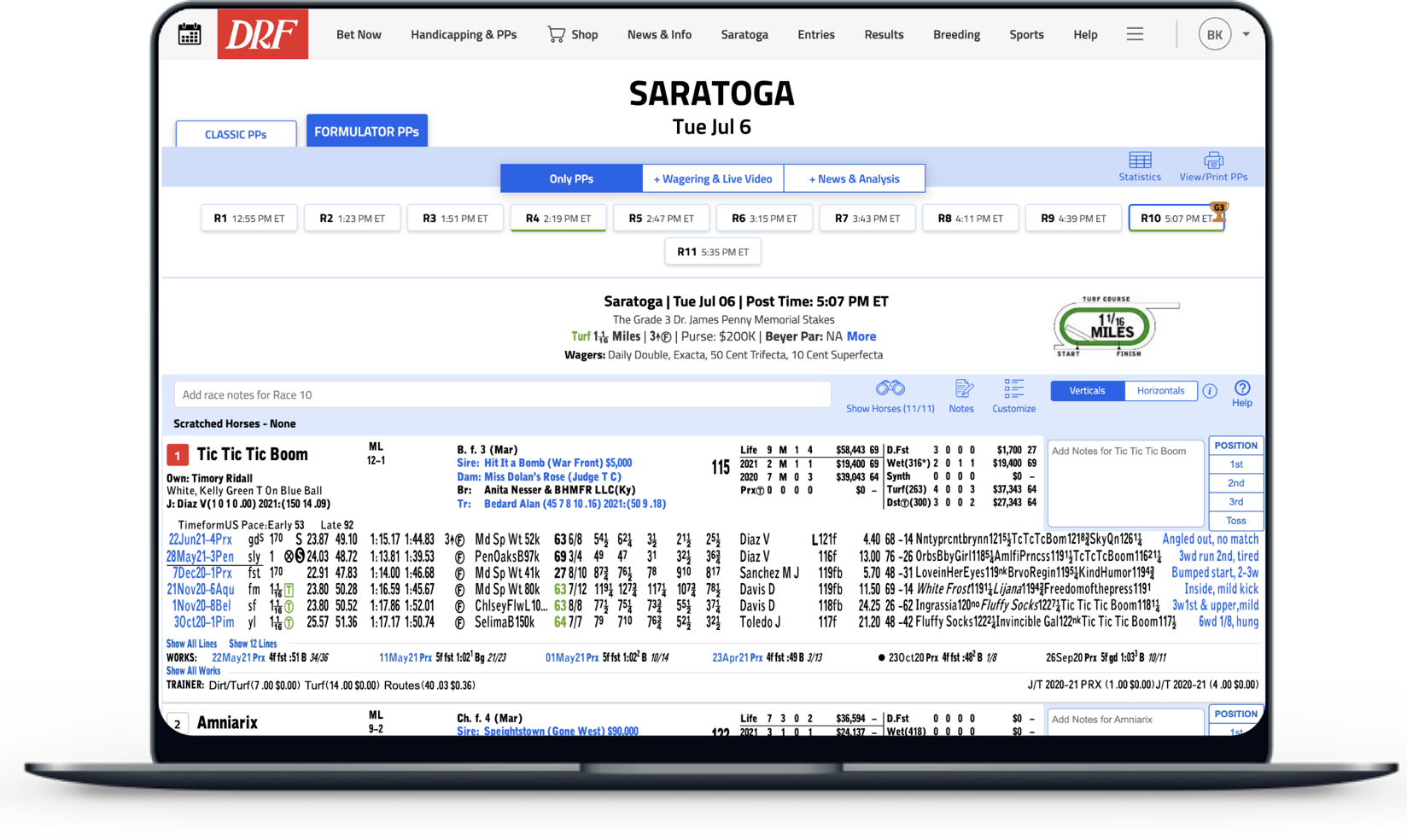Expand Show All Lines
Screen dimensions: 1407x840
click(191, 644)
